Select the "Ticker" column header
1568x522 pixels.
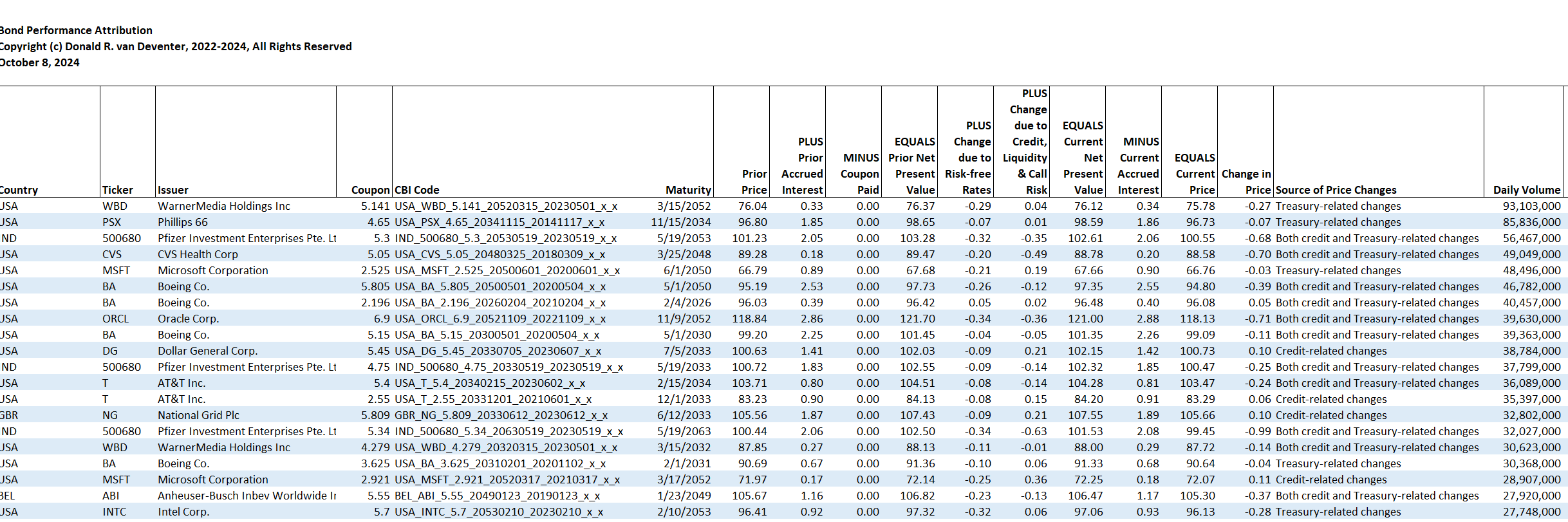pyautogui.click(x=118, y=190)
